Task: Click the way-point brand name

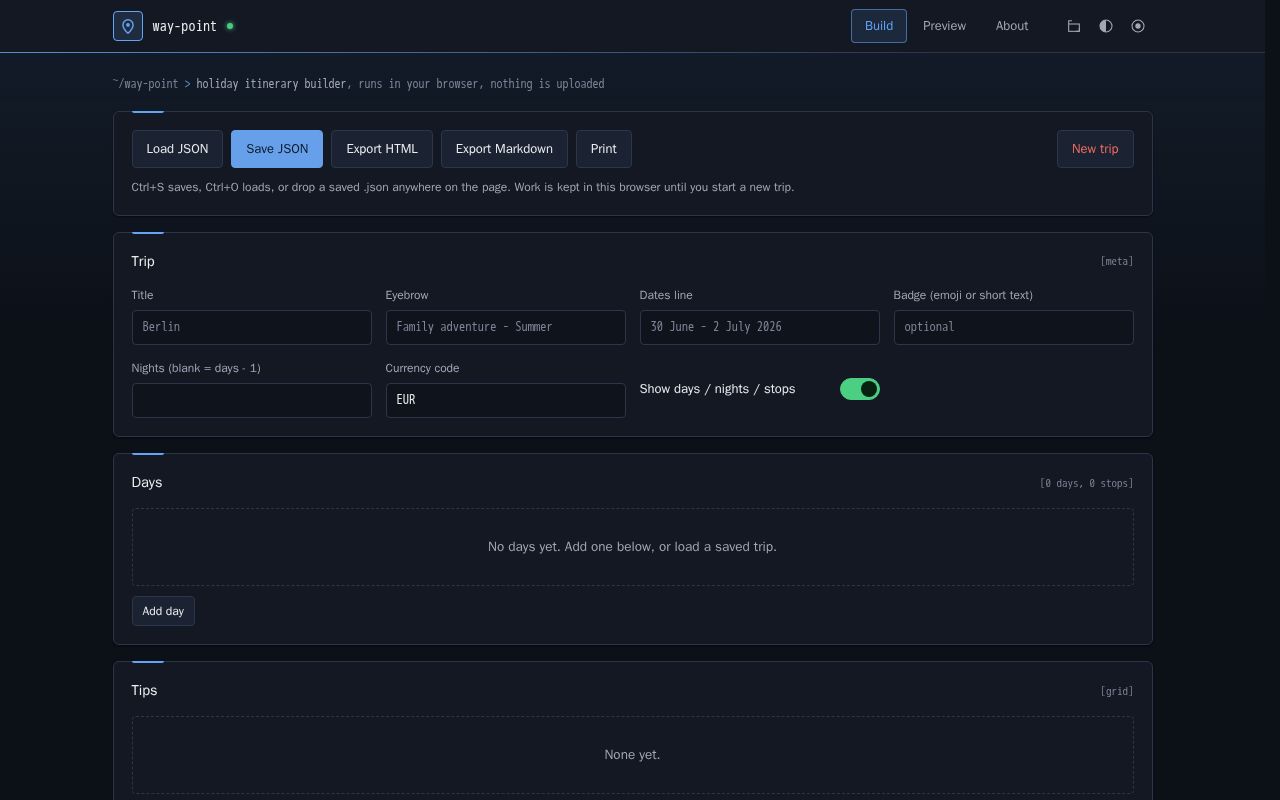Action: (x=185, y=26)
